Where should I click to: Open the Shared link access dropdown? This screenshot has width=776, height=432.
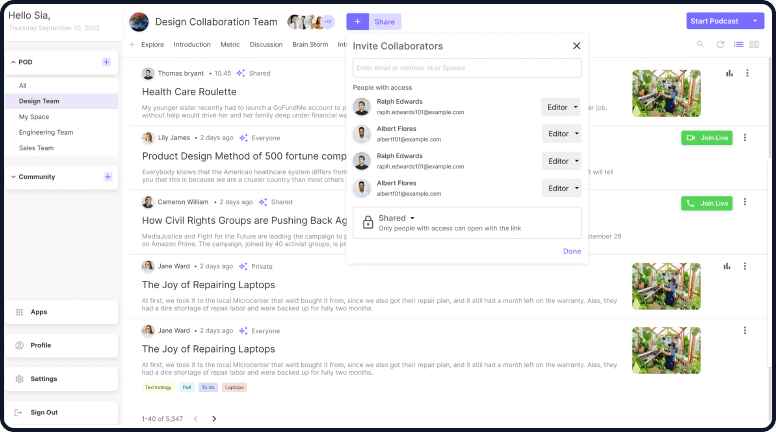point(397,218)
